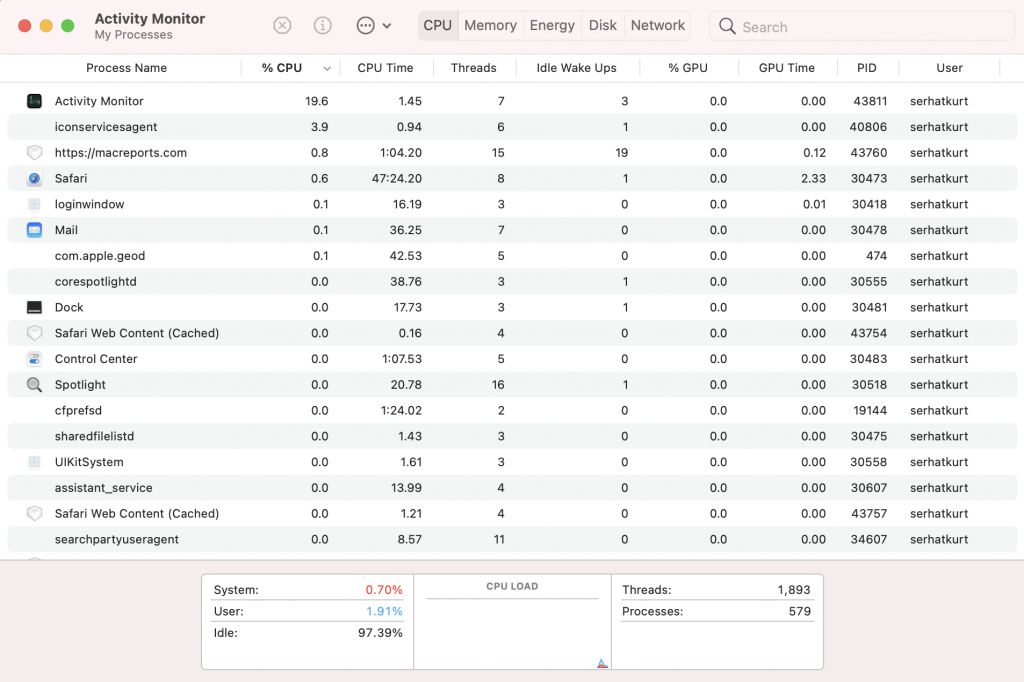This screenshot has height=682, width=1024.
Task: Select the searchpartyuseragent process row
Action: tap(512, 540)
